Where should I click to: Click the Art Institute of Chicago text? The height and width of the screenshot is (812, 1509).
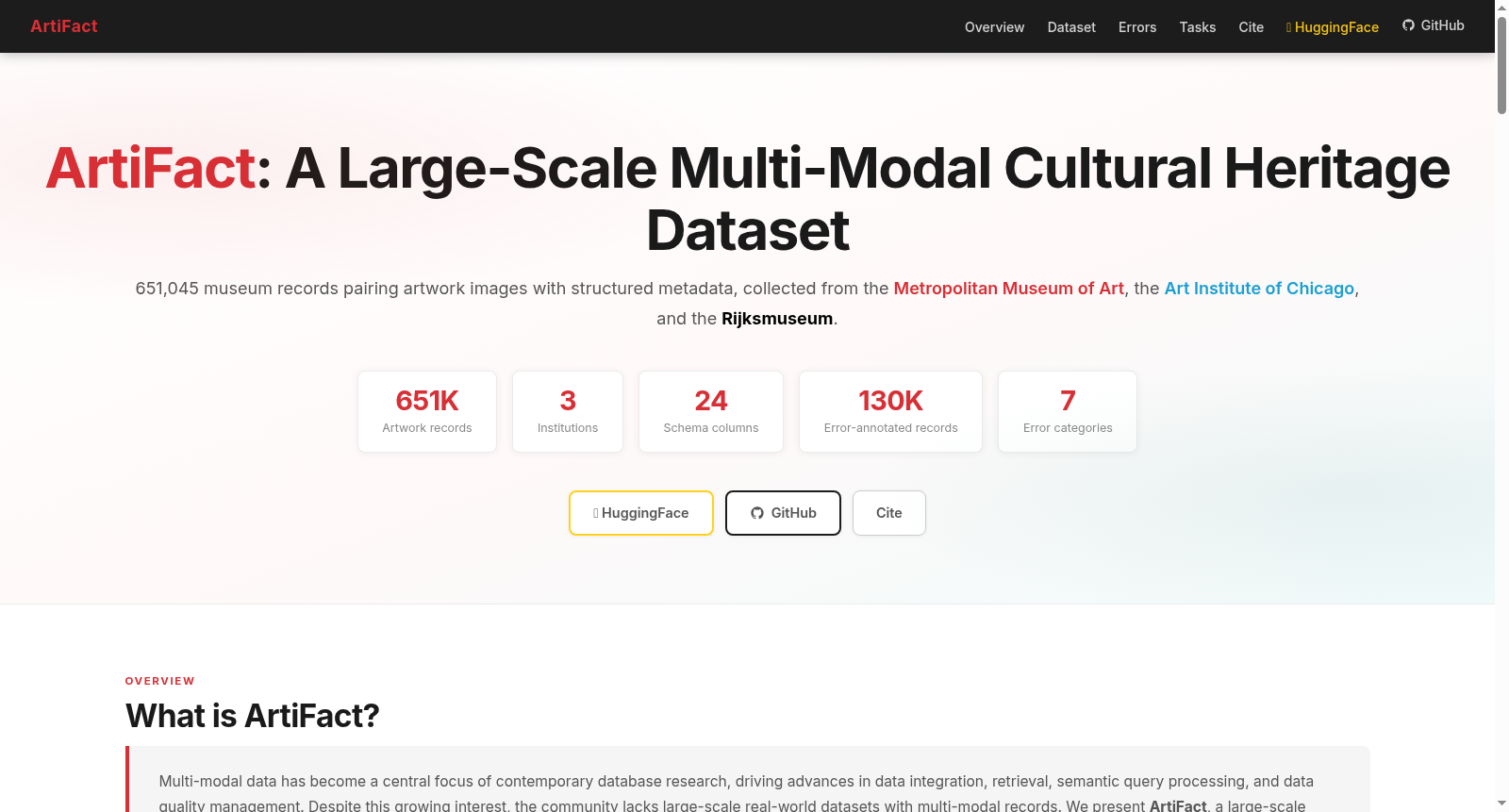point(1259,289)
